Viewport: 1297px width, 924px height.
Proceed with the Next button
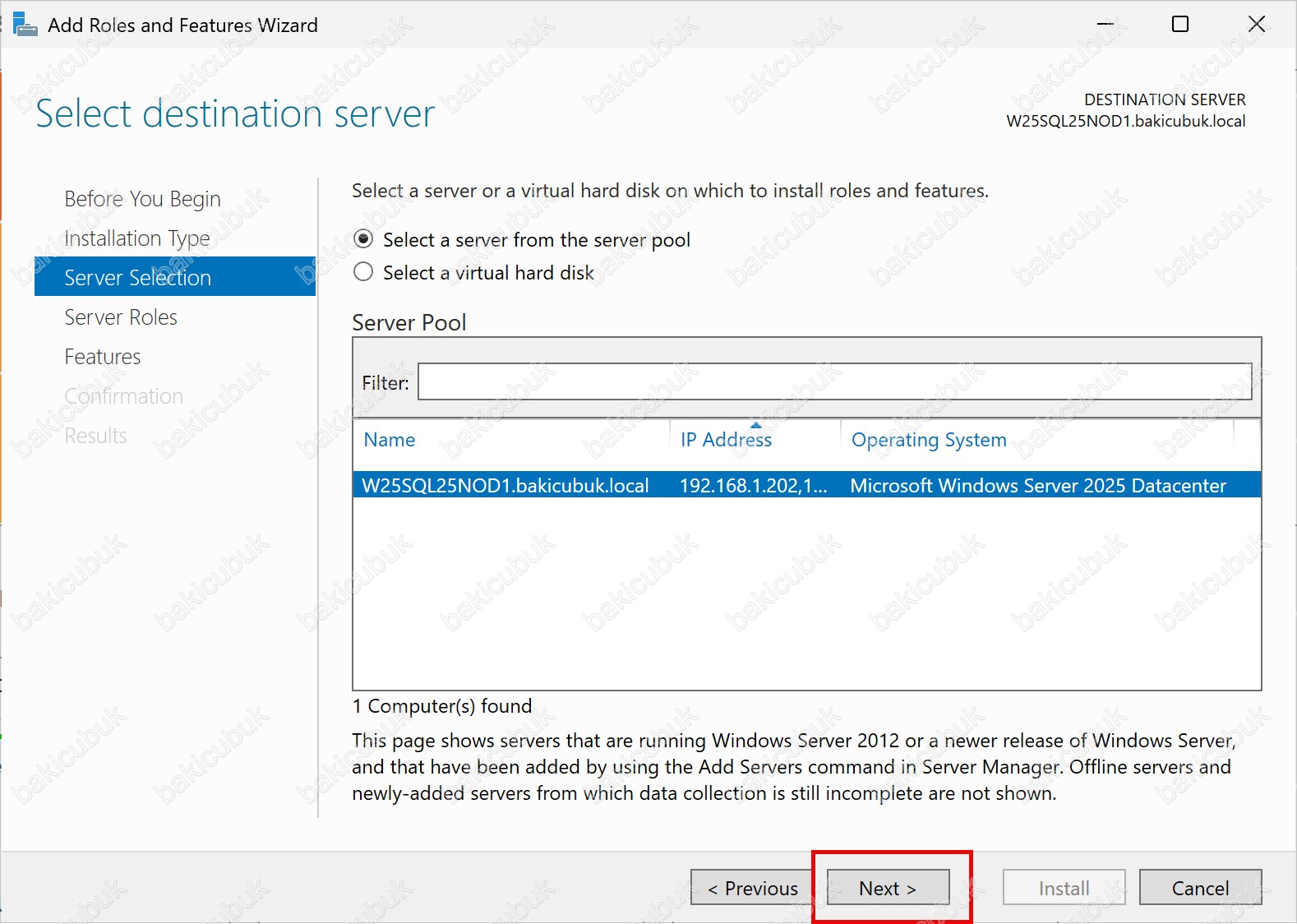[888, 888]
